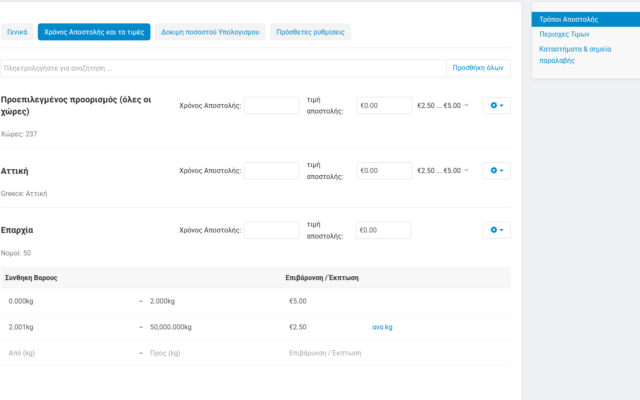The height and width of the screenshot is (400, 640).
Task: Open gear menu for Προεπιλεγμένος προορισμός row
Action: (x=496, y=105)
